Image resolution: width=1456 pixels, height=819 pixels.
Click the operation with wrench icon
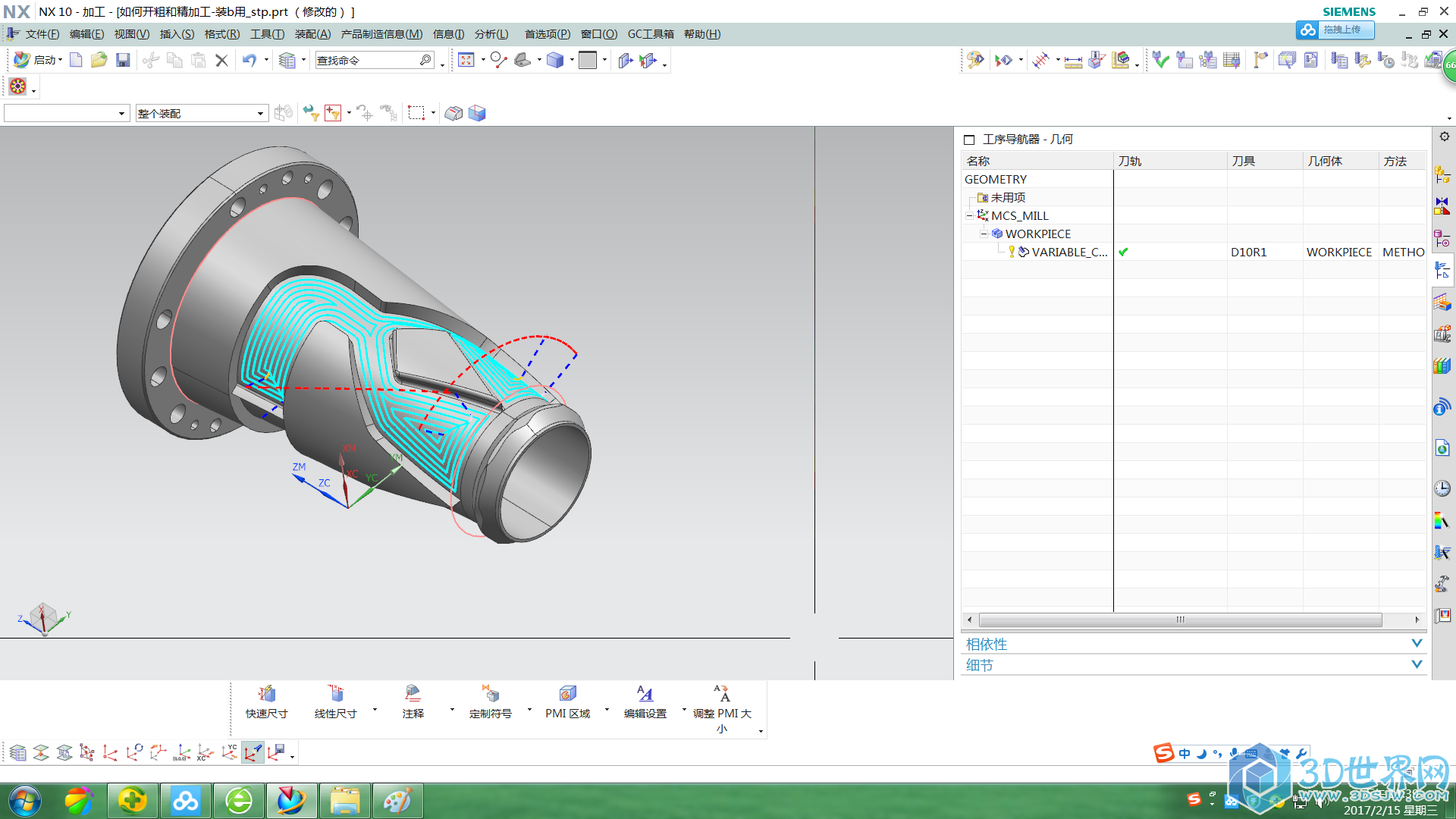point(1363,61)
